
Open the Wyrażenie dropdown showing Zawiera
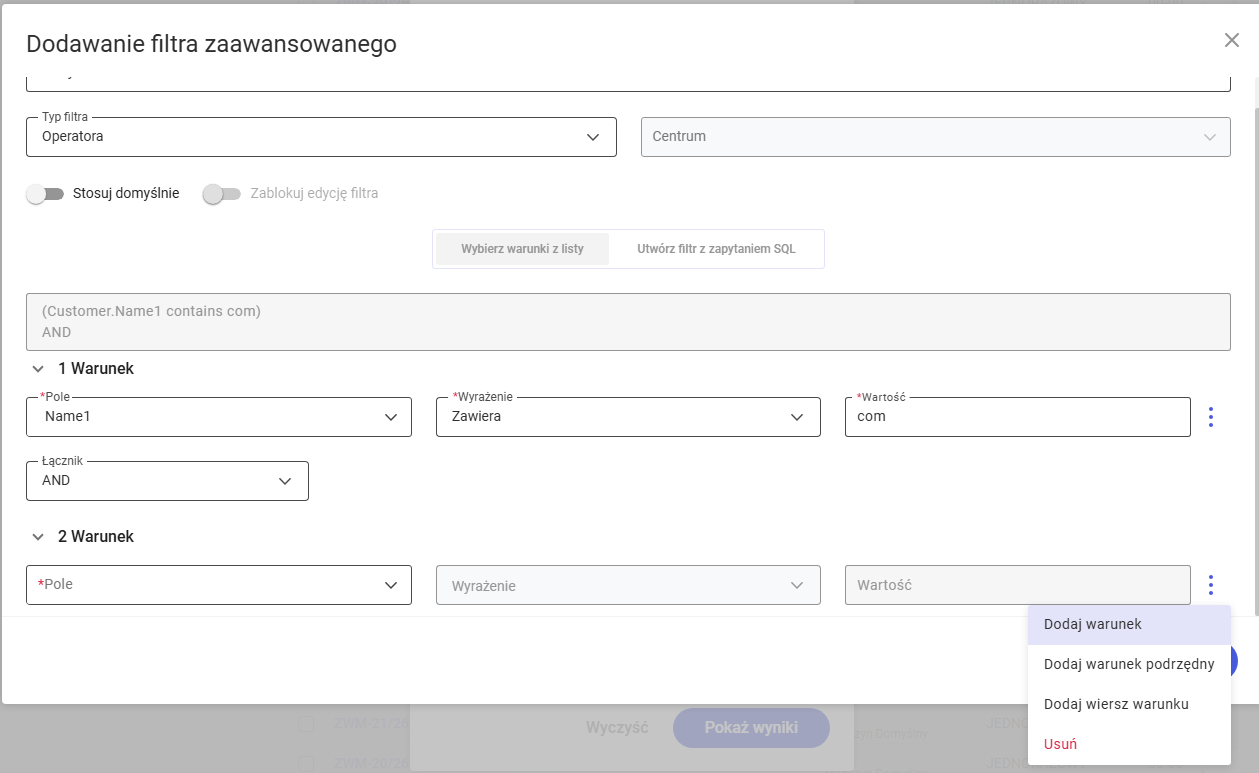pyautogui.click(x=628, y=417)
